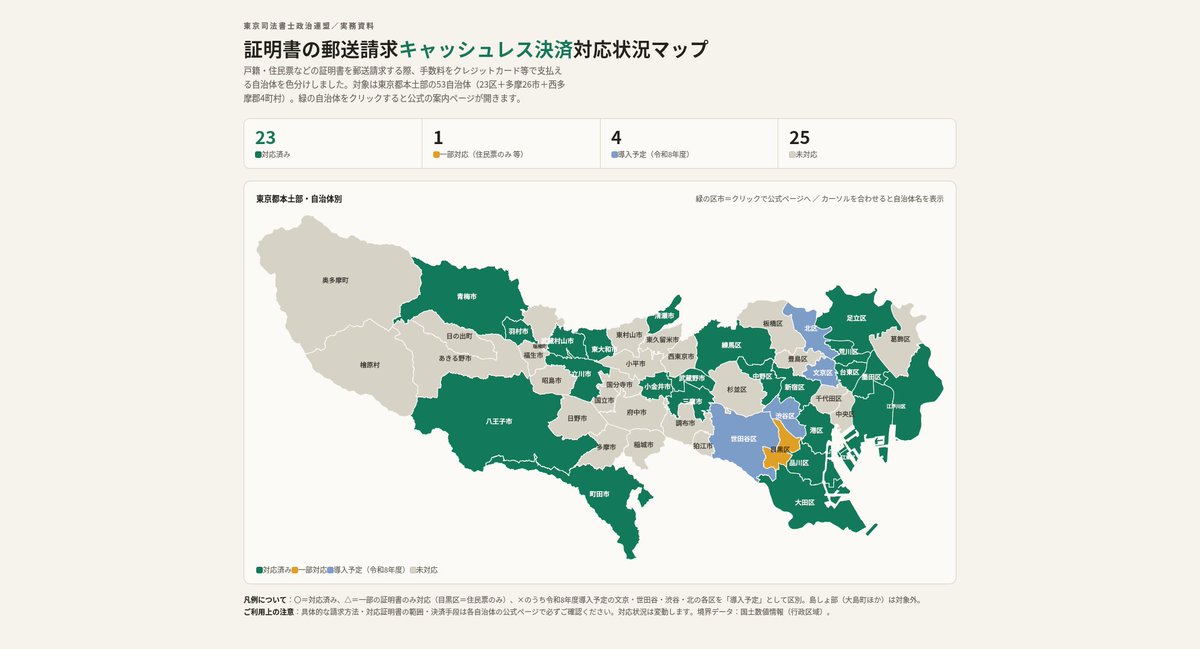Click the 西東京市 region
Image resolution: width=1200 pixels, height=649 pixels.
pos(681,357)
